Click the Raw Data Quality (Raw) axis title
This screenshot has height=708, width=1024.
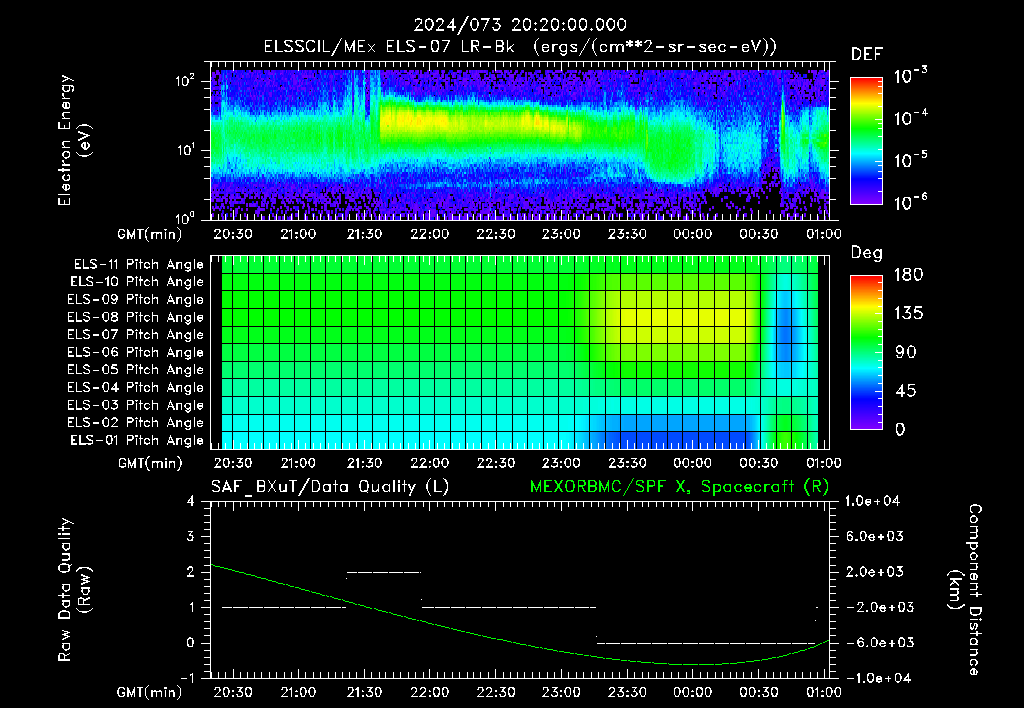(x=74, y=590)
